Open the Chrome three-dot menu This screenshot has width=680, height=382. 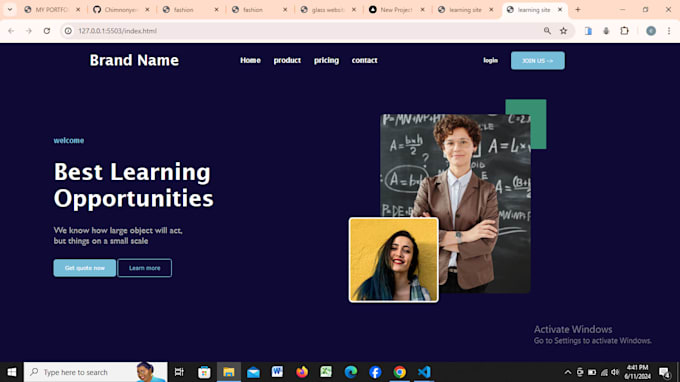(x=669, y=31)
